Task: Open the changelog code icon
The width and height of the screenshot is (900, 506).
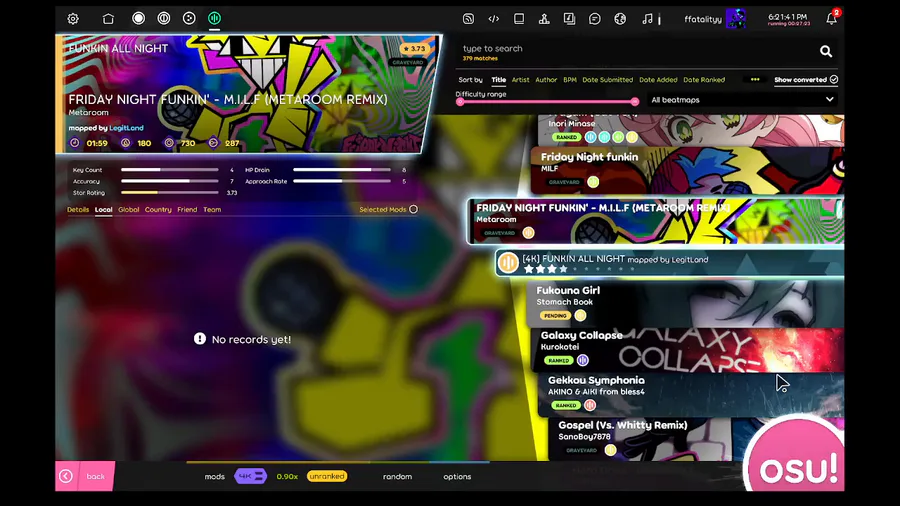Action: tap(494, 19)
